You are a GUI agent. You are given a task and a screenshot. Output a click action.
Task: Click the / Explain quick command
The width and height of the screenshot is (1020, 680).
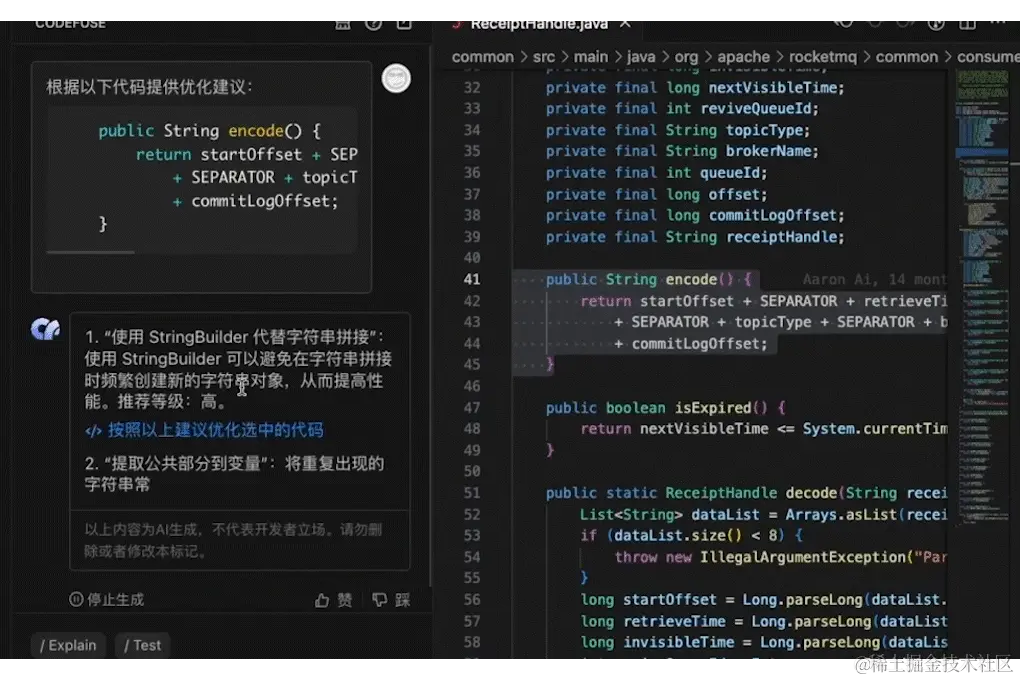(68, 645)
